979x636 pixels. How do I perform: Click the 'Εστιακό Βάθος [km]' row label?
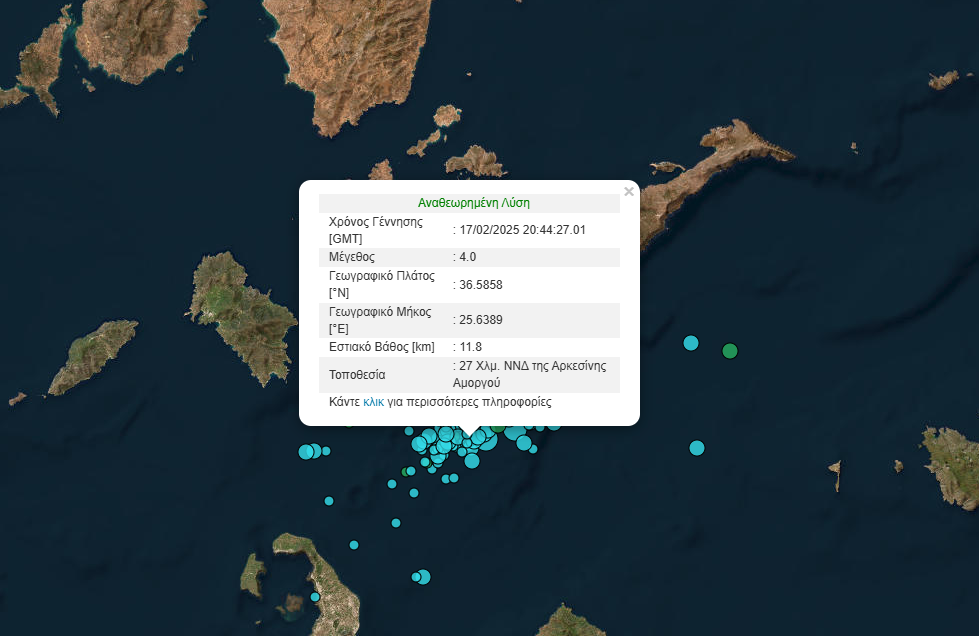point(382,347)
